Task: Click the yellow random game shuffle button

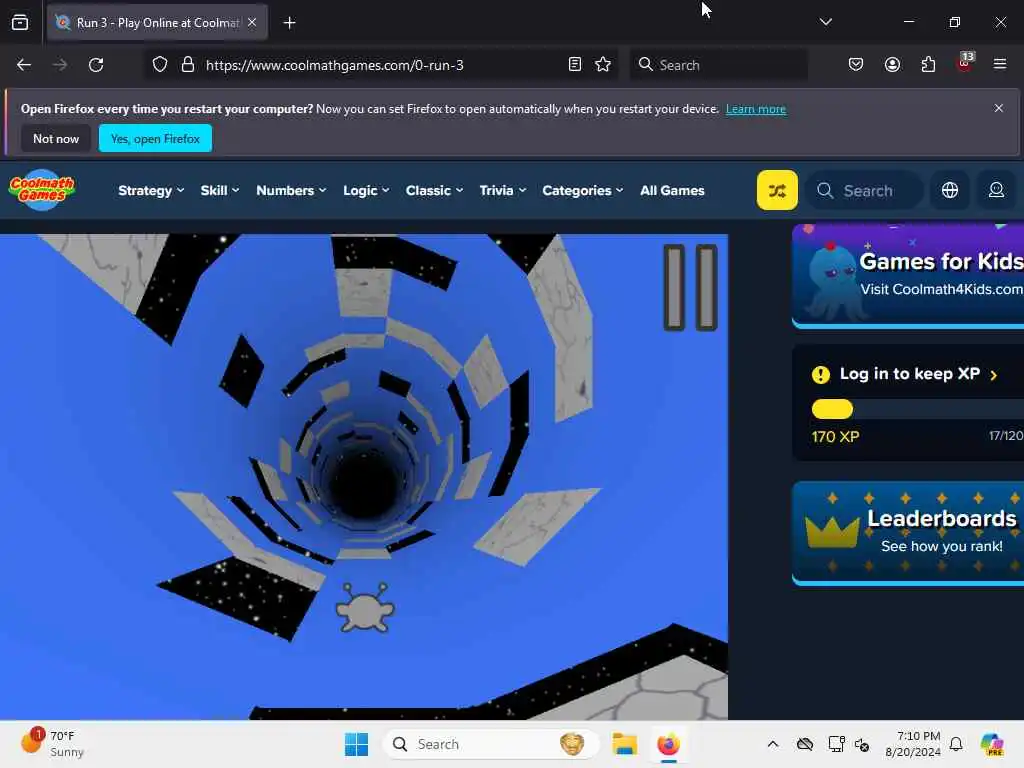Action: (x=776, y=190)
